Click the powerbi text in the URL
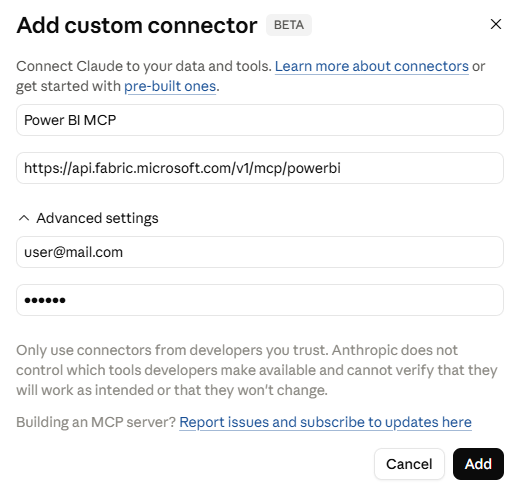This screenshot has height=495, width=521. pyautogui.click(x=314, y=168)
